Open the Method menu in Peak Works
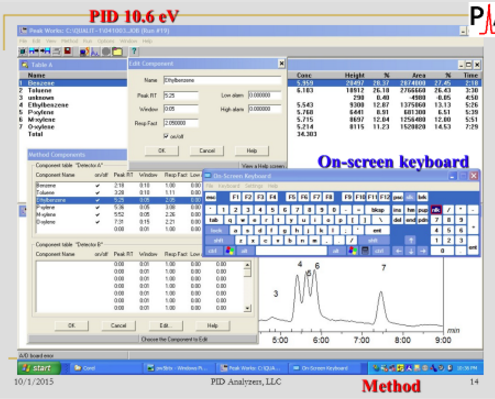Screen dimensions: 495x399 click(69, 41)
